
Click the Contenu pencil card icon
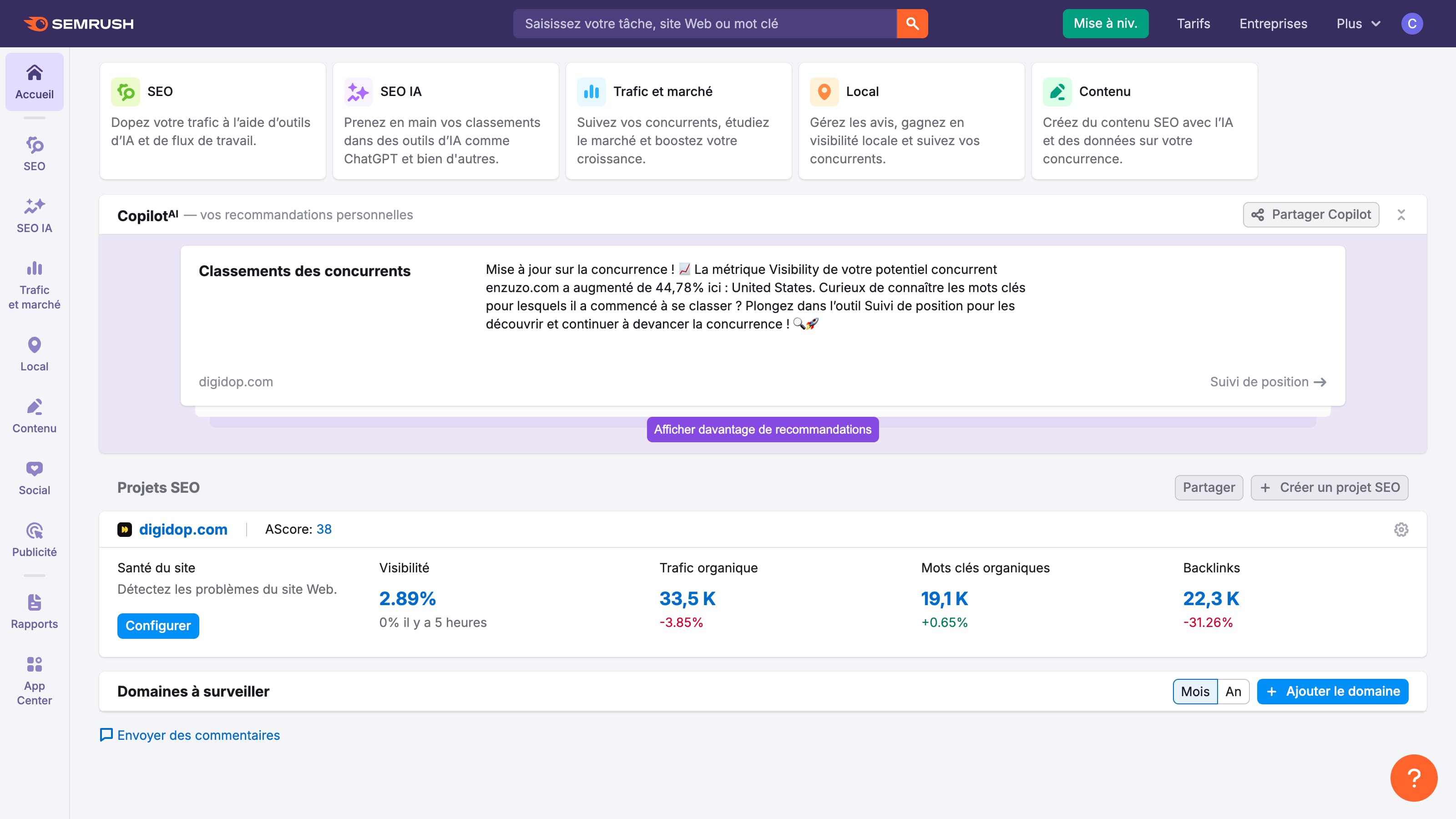click(1057, 91)
